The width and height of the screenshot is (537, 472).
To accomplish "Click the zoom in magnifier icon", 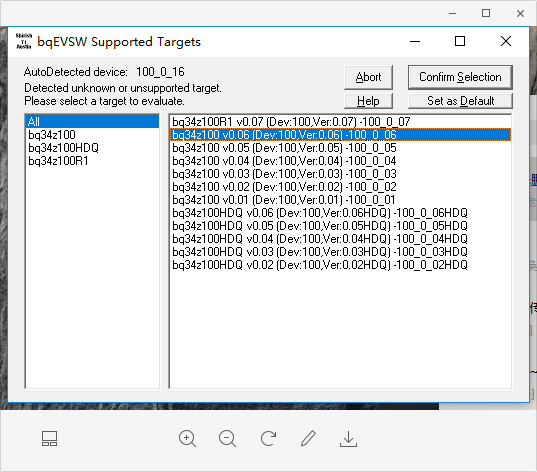I will [x=187, y=439].
